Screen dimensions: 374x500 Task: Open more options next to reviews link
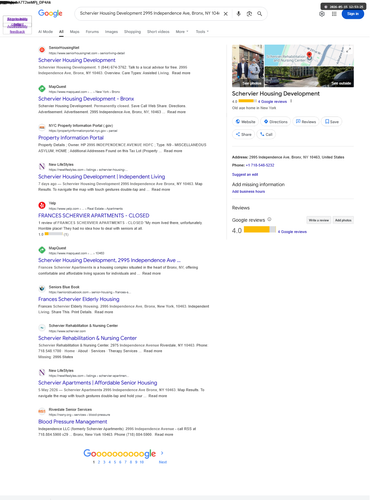[x=291, y=101]
